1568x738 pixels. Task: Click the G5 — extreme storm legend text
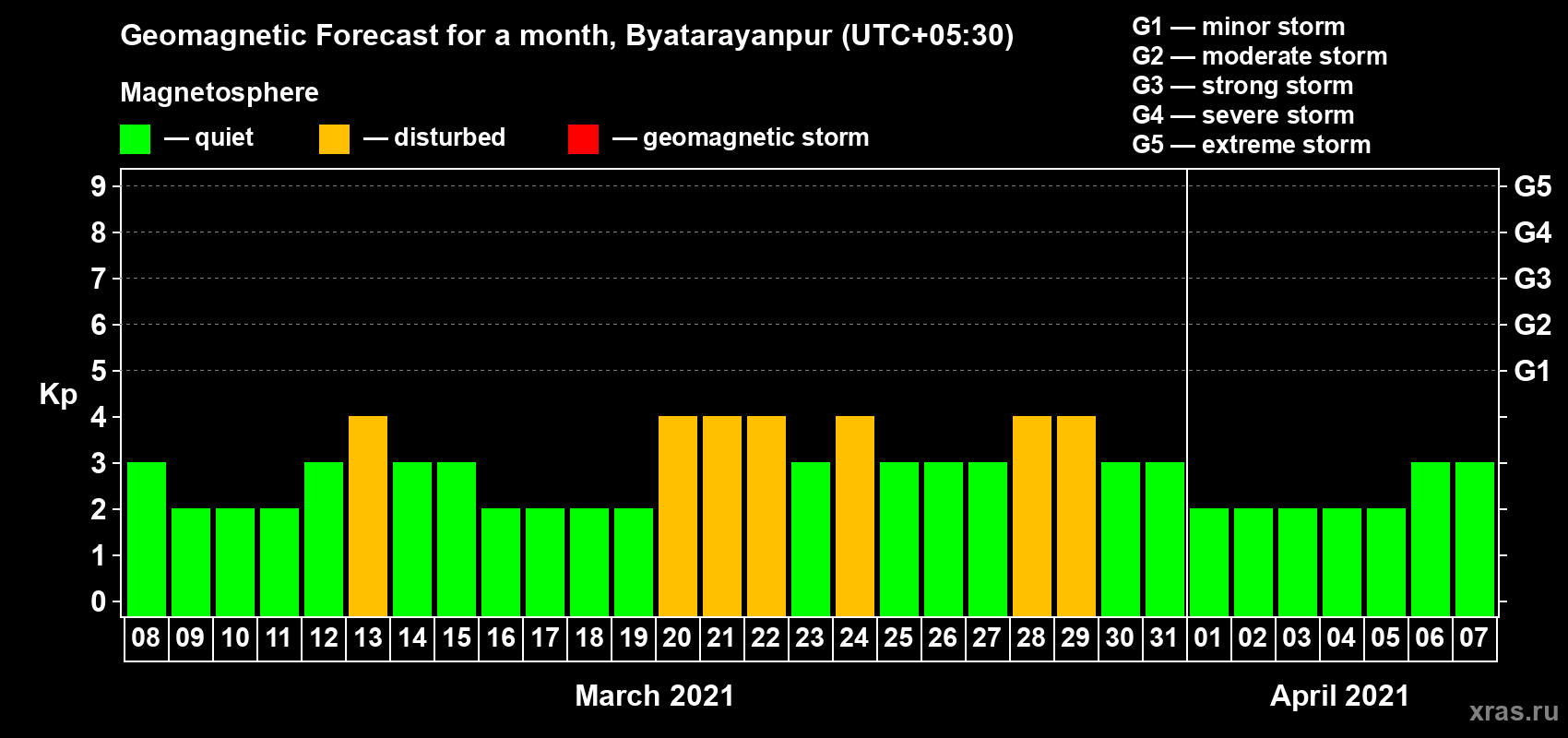point(1252,145)
